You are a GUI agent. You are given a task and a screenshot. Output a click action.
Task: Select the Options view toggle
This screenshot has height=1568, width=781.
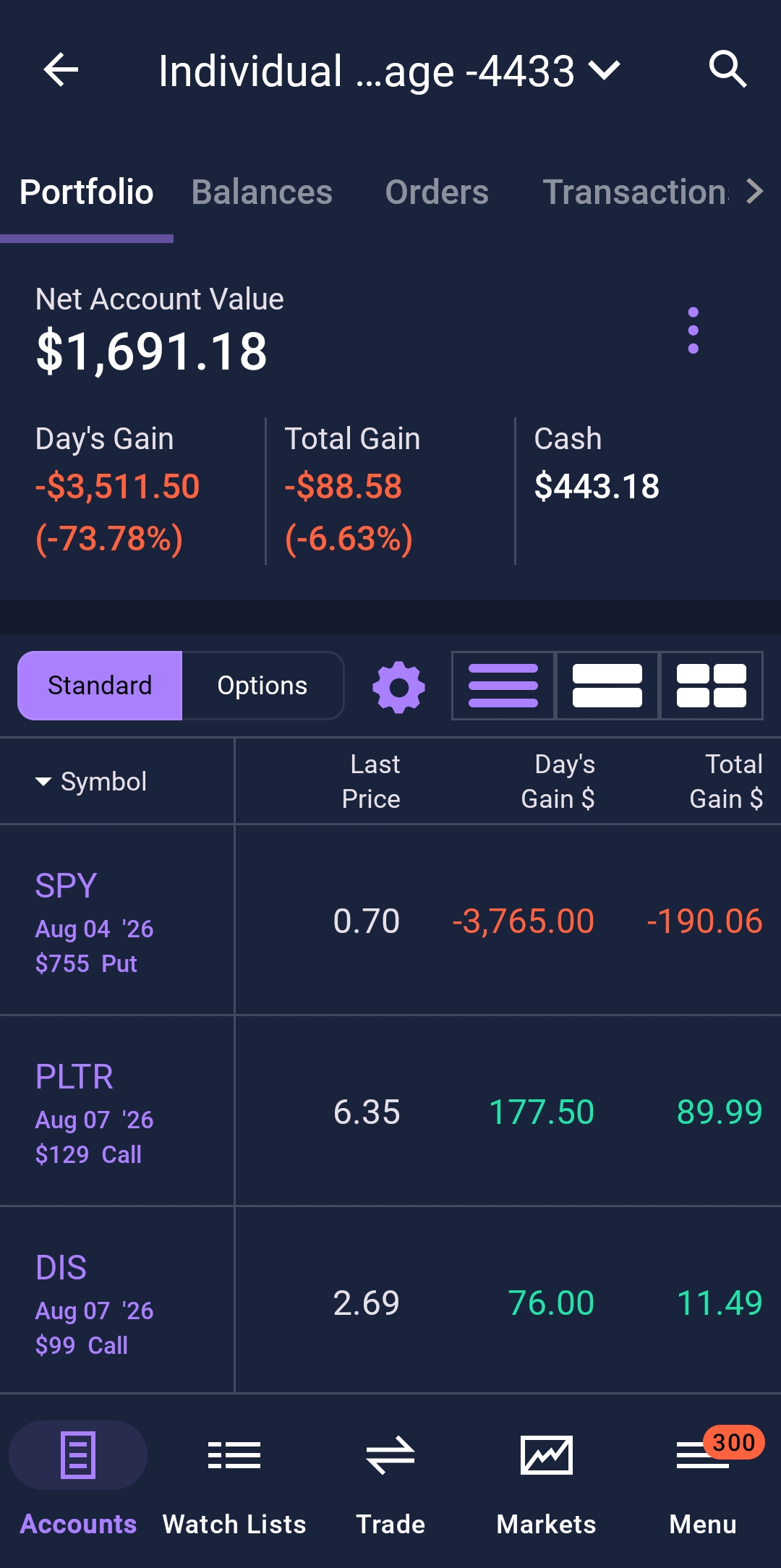pos(263,686)
